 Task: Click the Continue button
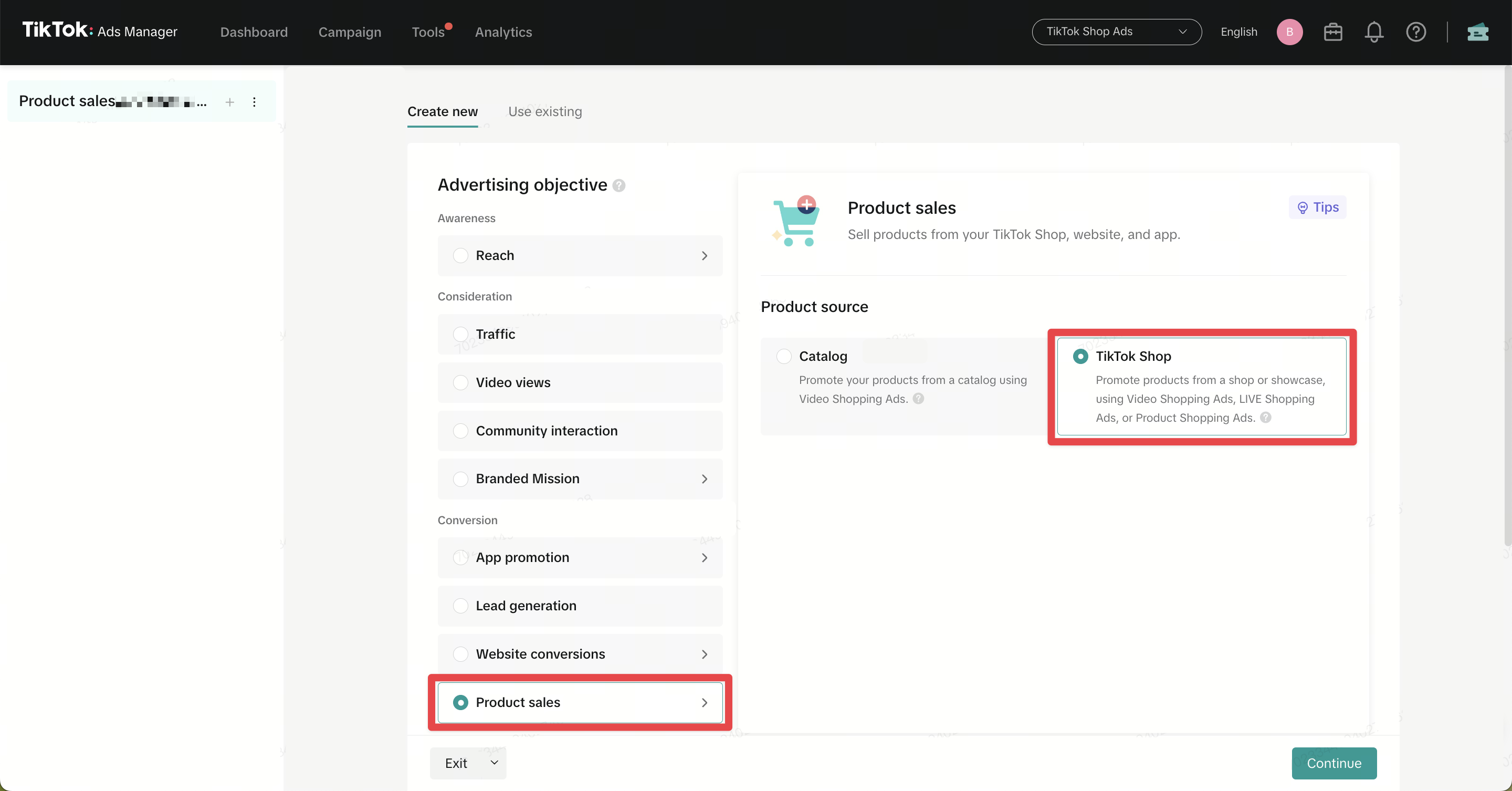tap(1333, 763)
